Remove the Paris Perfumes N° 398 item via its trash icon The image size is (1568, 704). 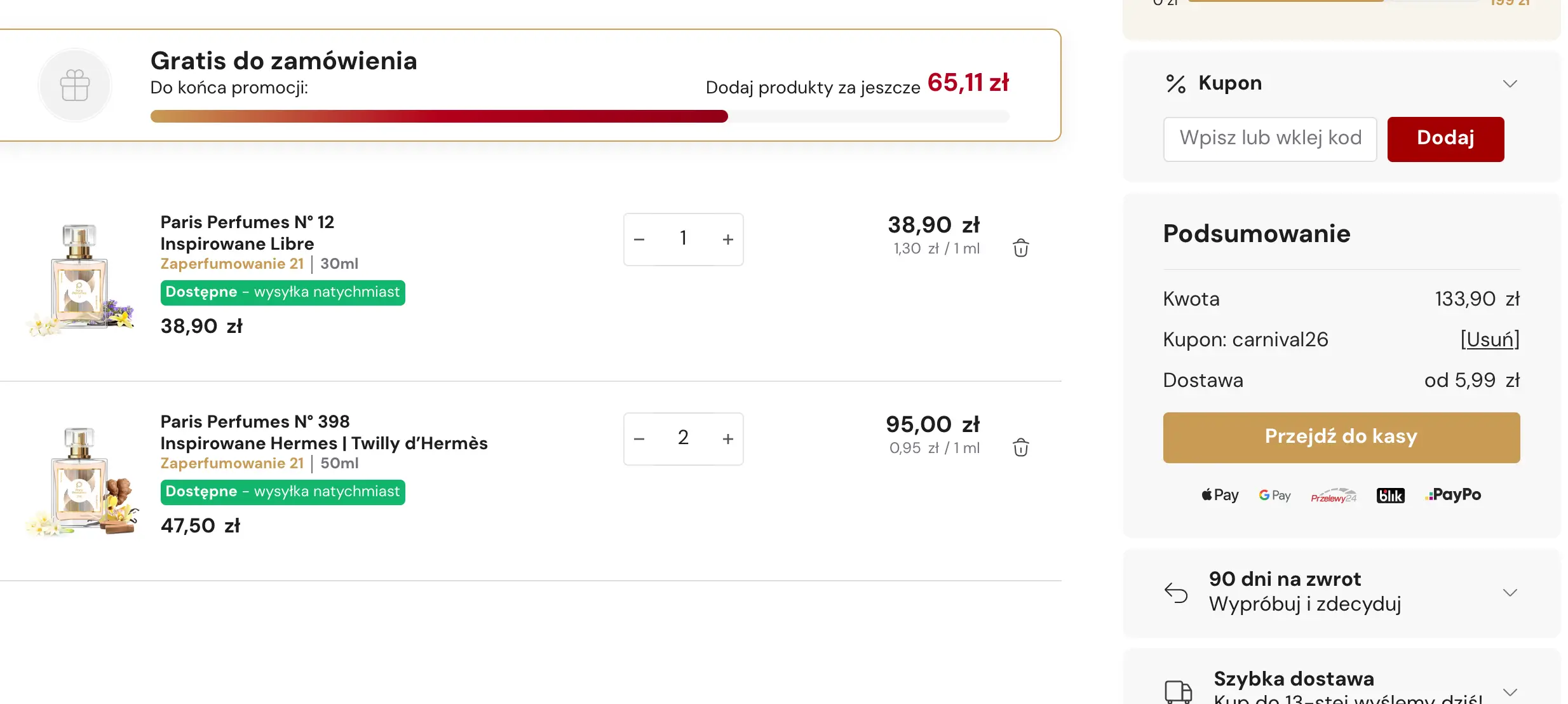point(1020,447)
